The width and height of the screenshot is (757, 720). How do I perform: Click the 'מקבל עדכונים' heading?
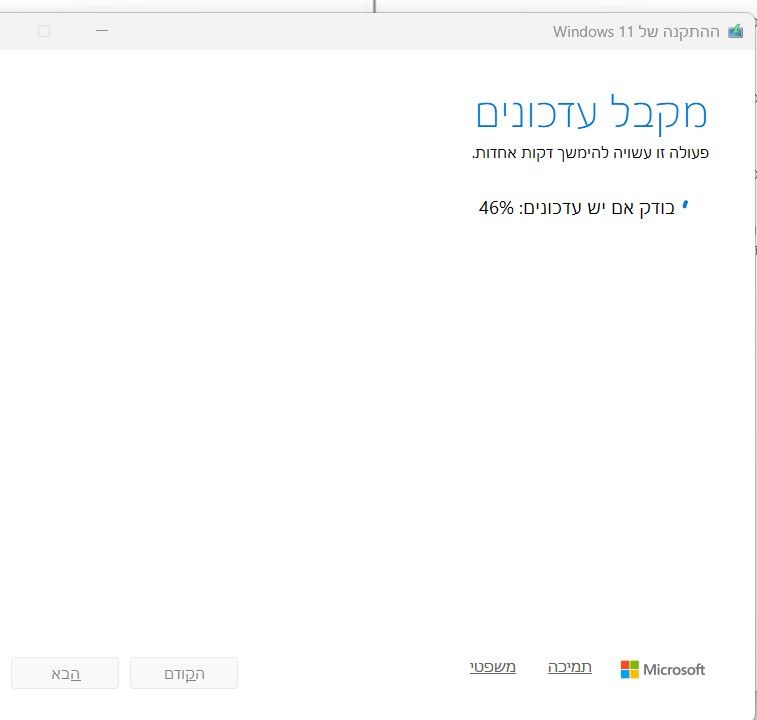pos(591,114)
